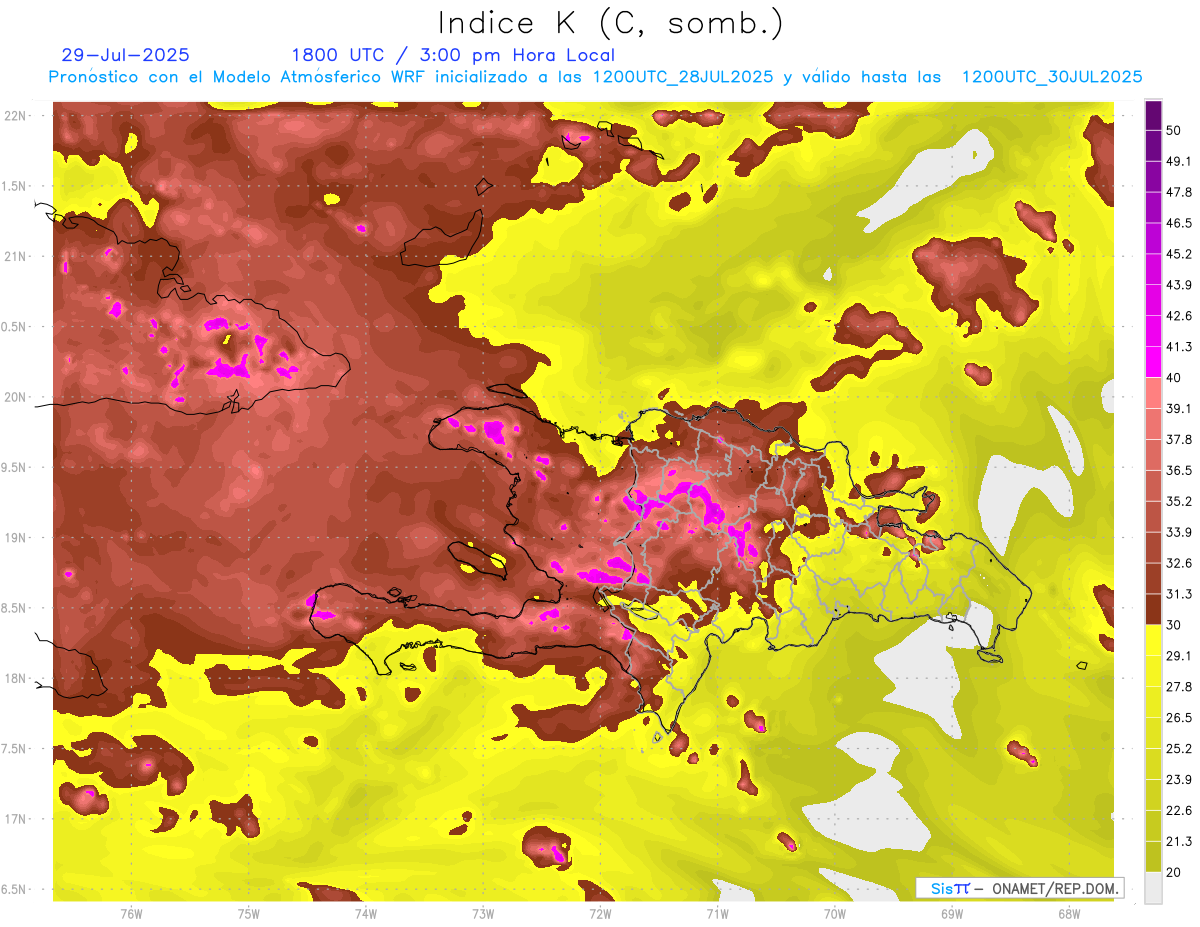Viewport: 1200px width, 927px height.
Task: Click the colorbar value "26.5"
Action: coord(1179,718)
